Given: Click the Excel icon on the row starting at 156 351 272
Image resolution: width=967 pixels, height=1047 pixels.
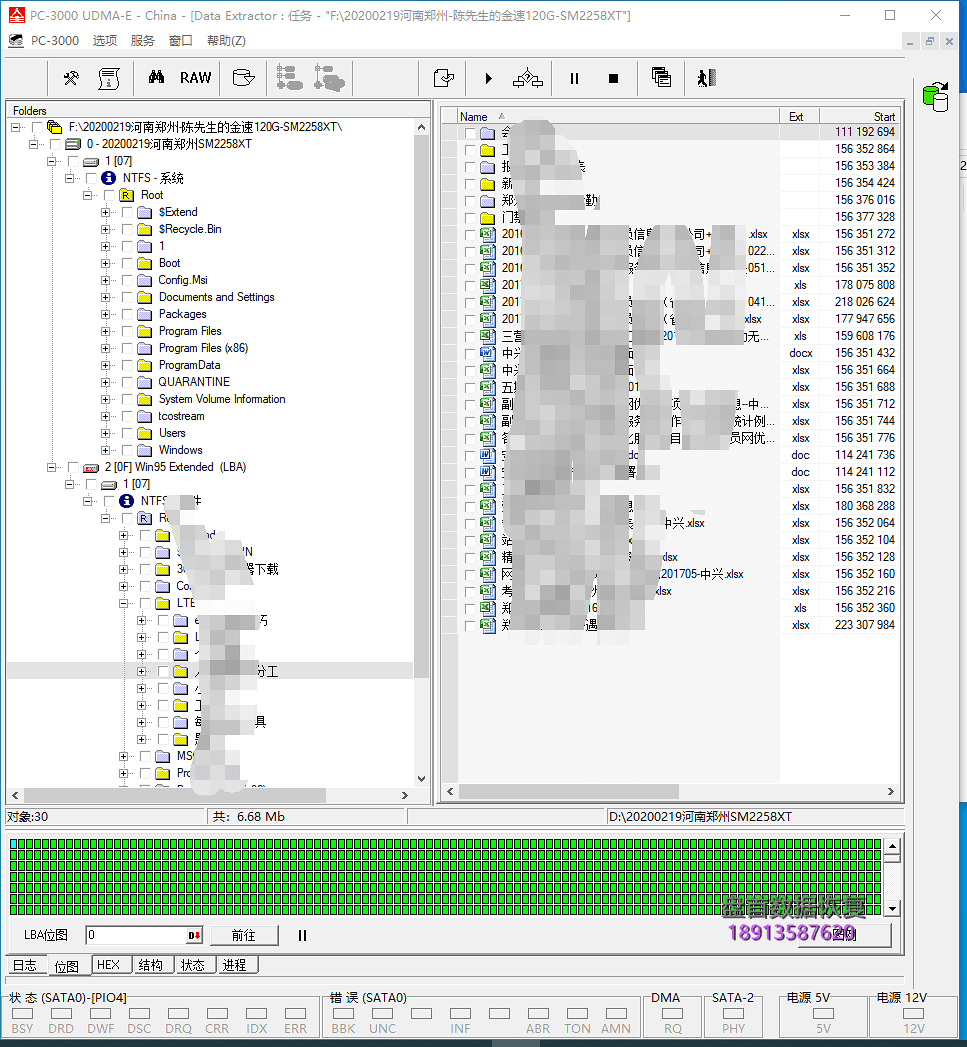Looking at the screenshot, I should coord(488,234).
